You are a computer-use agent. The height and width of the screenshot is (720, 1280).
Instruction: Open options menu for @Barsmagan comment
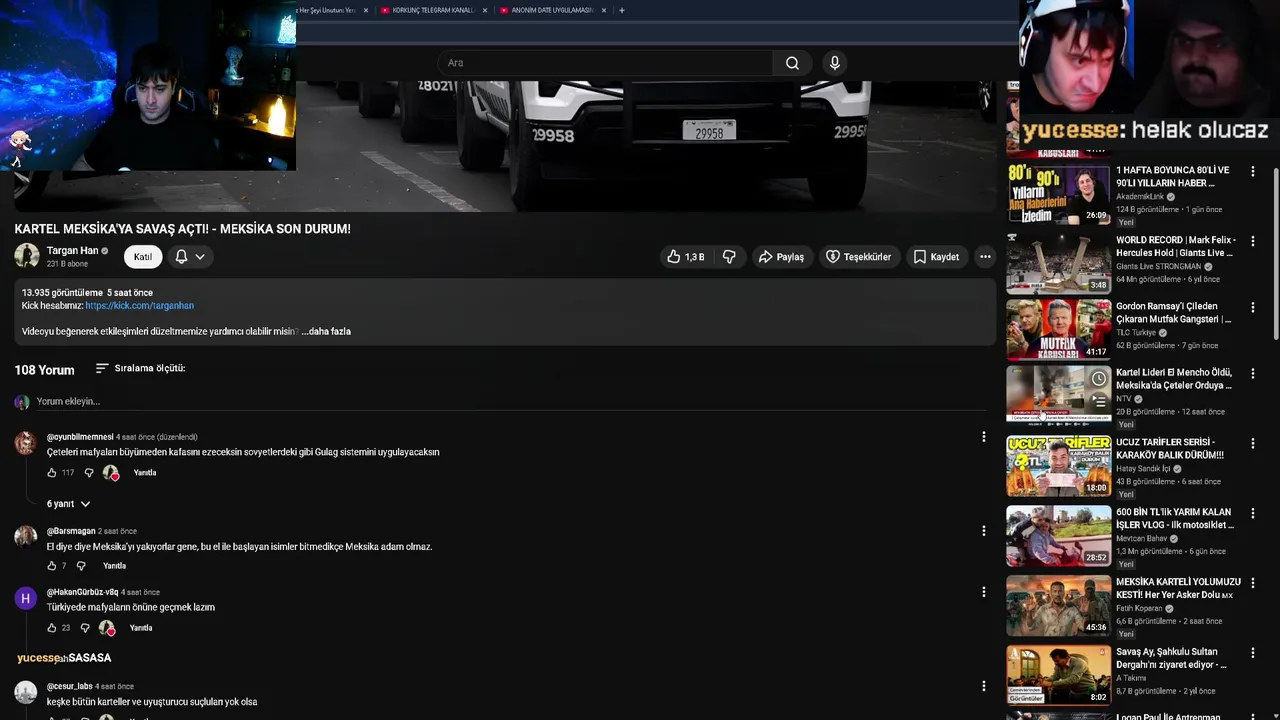[983, 531]
